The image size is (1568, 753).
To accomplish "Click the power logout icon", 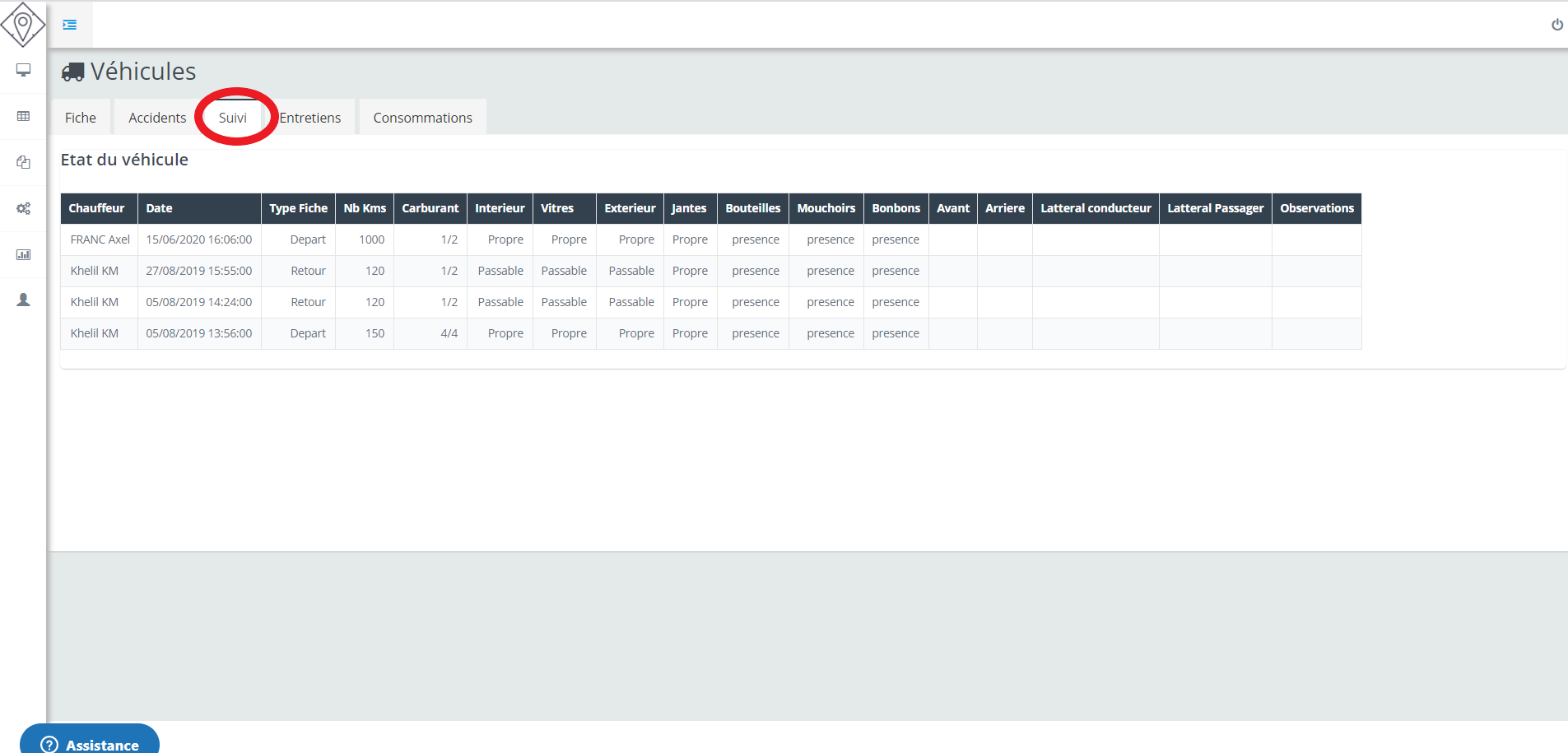I will pyautogui.click(x=1556, y=25).
